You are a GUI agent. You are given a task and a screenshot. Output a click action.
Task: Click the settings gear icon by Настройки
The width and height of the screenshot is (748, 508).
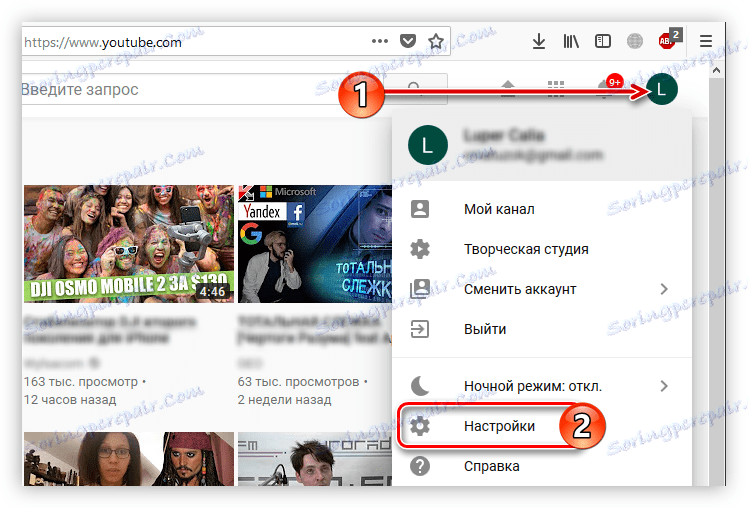point(420,426)
